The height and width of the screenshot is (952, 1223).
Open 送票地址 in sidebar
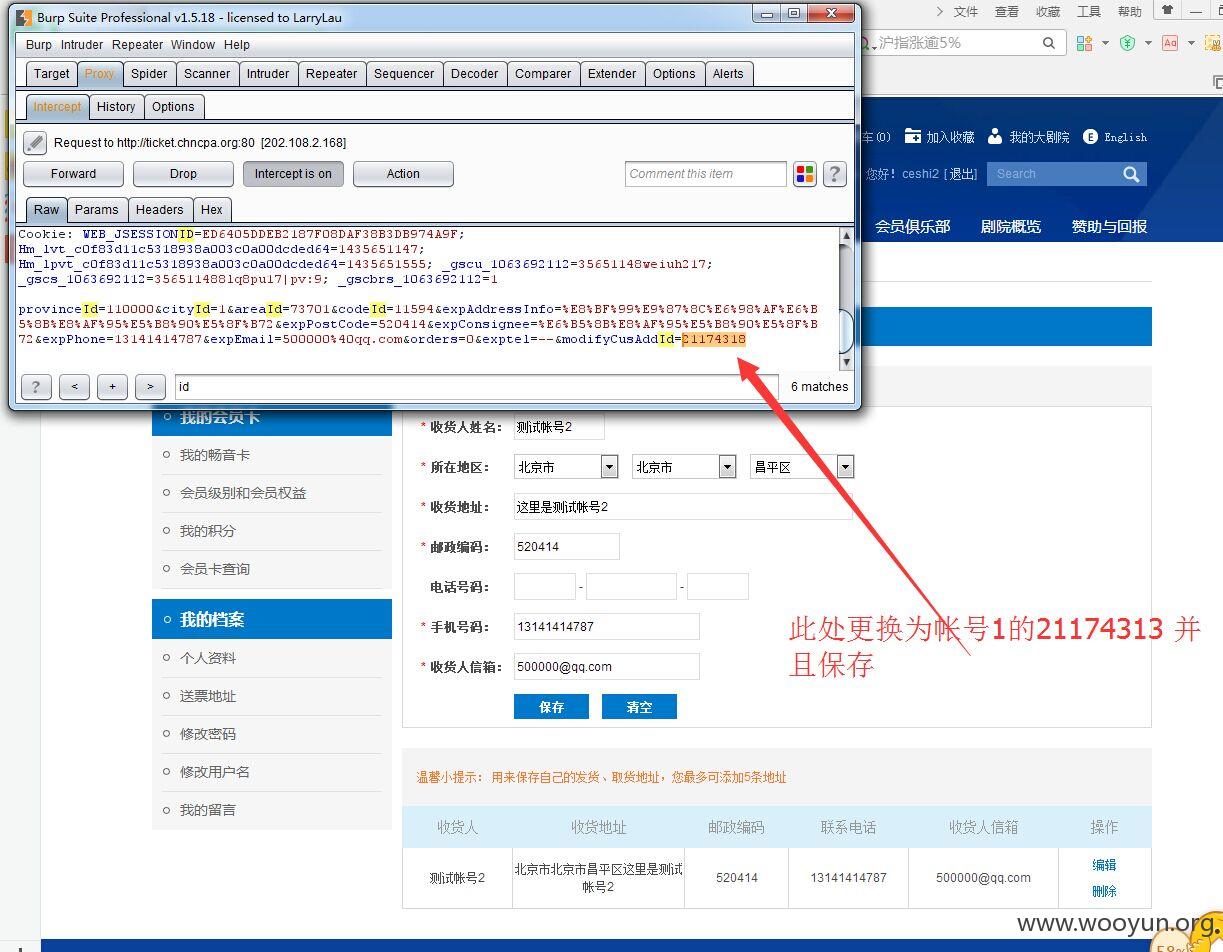point(208,696)
